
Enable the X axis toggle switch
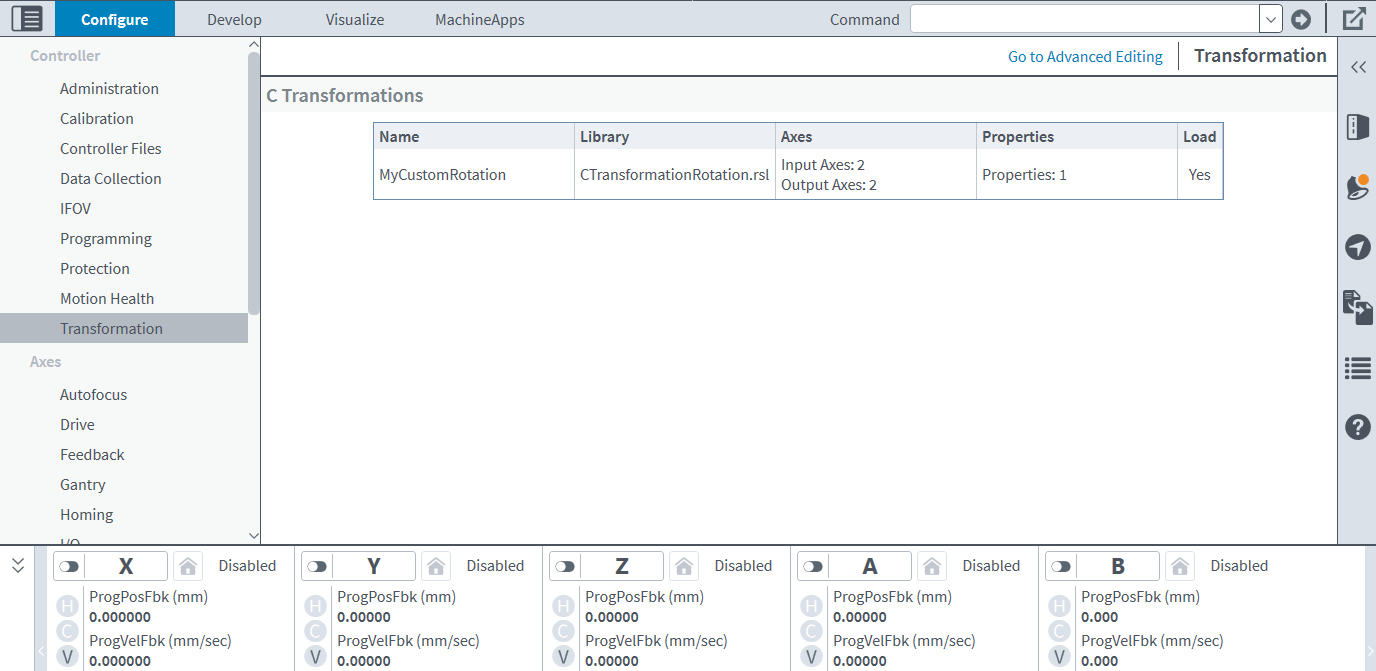pyautogui.click(x=69, y=566)
